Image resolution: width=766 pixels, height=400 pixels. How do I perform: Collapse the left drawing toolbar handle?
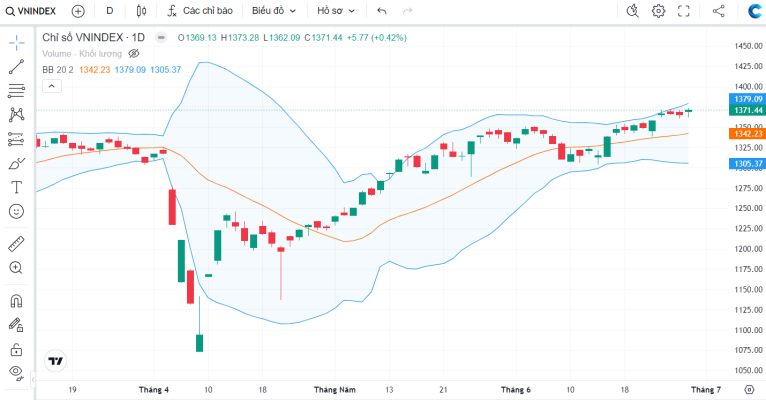coord(33,379)
